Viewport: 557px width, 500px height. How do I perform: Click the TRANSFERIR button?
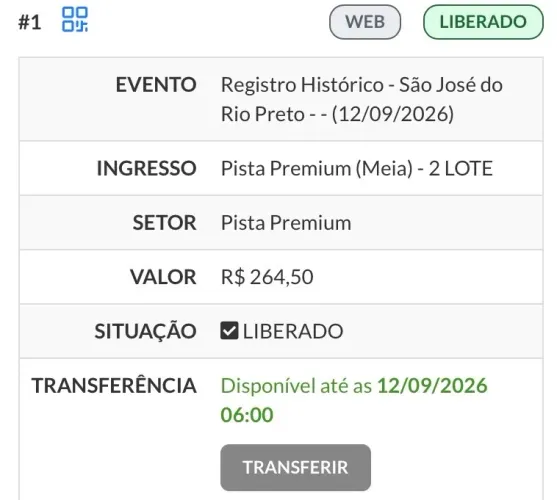tap(296, 467)
